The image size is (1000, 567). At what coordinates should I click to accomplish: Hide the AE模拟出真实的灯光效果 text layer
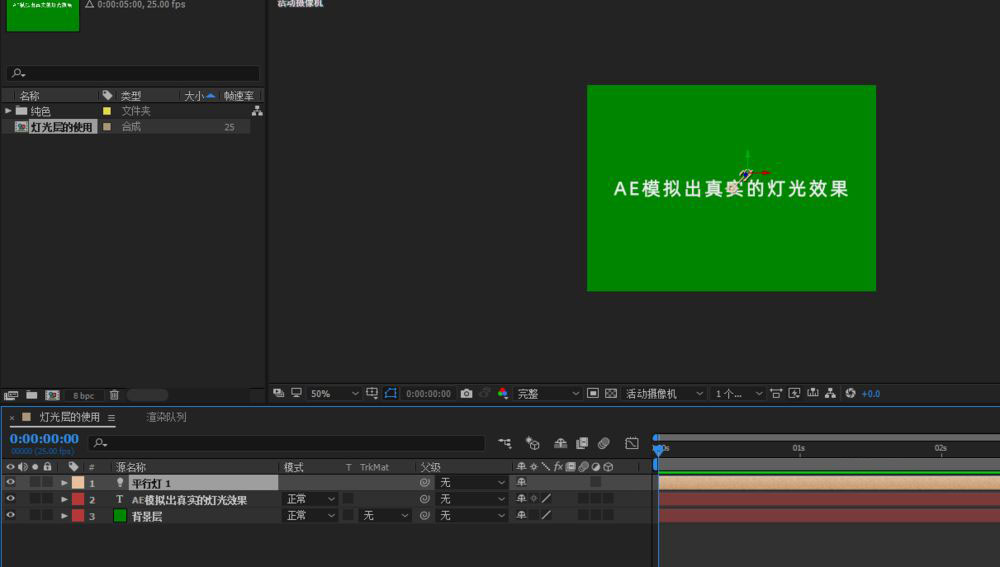coord(10,499)
